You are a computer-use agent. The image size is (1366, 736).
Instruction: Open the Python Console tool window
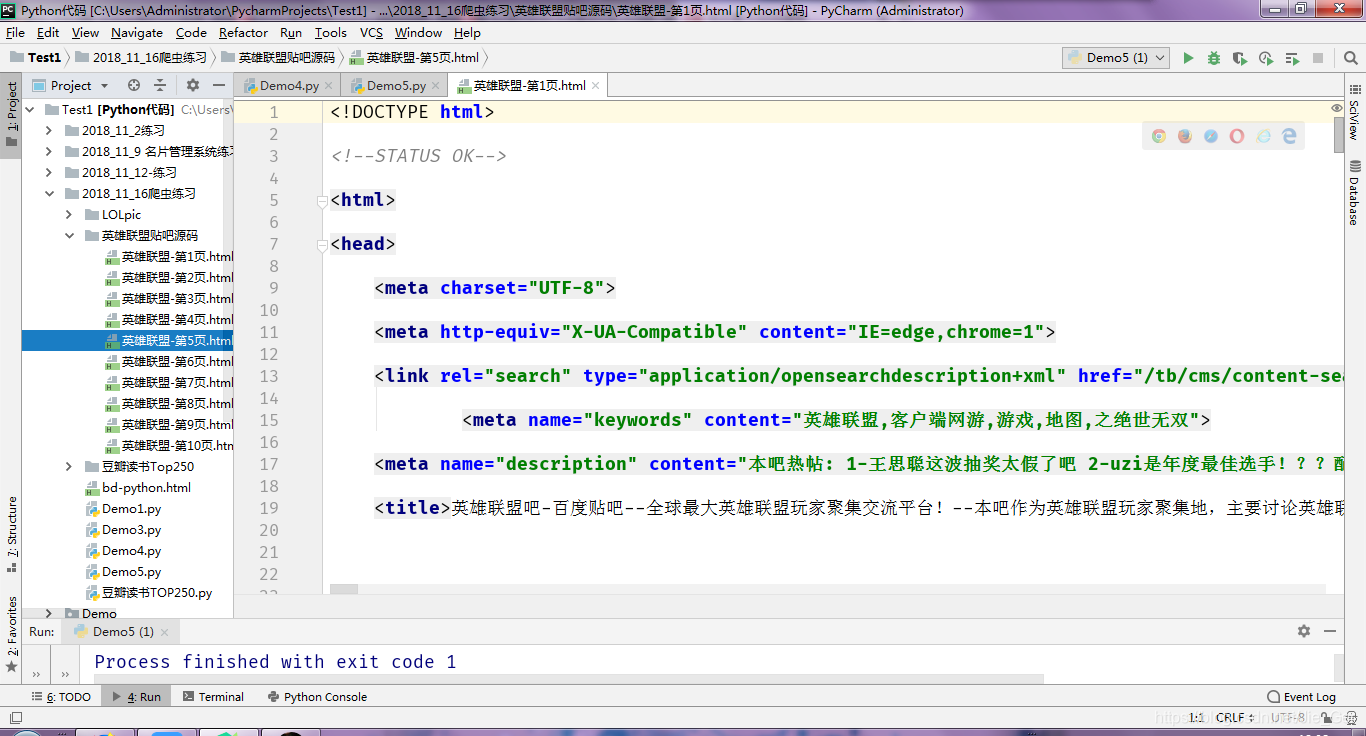pos(317,697)
